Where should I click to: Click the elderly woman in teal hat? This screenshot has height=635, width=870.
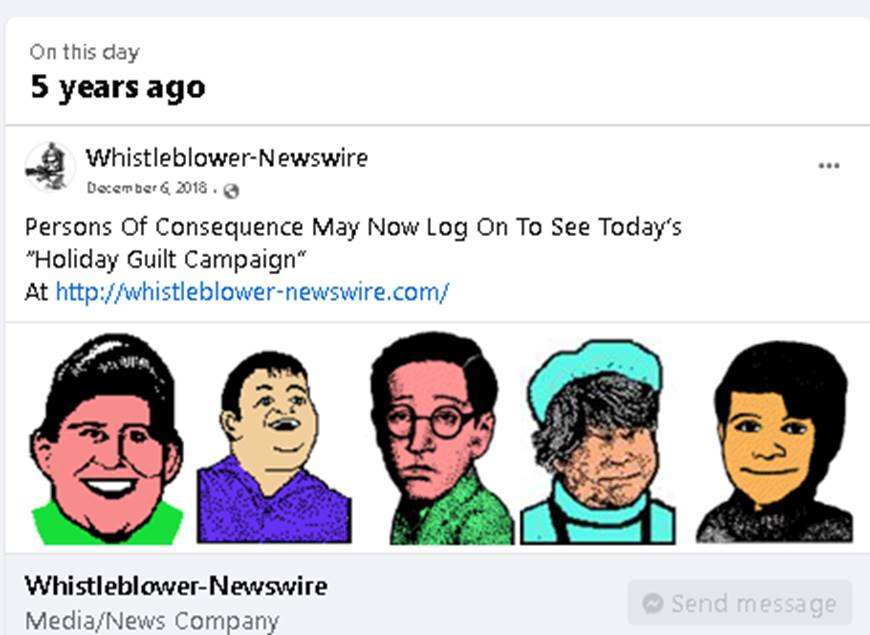[598, 442]
